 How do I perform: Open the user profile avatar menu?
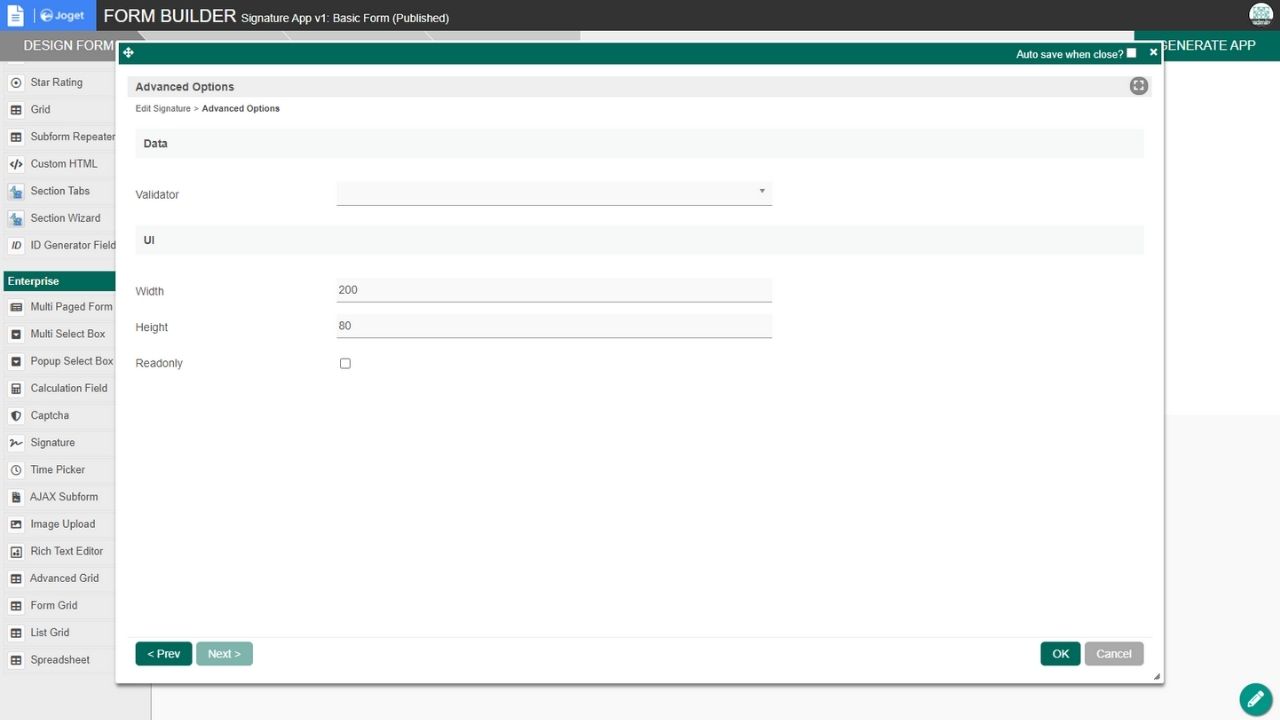pos(1261,14)
